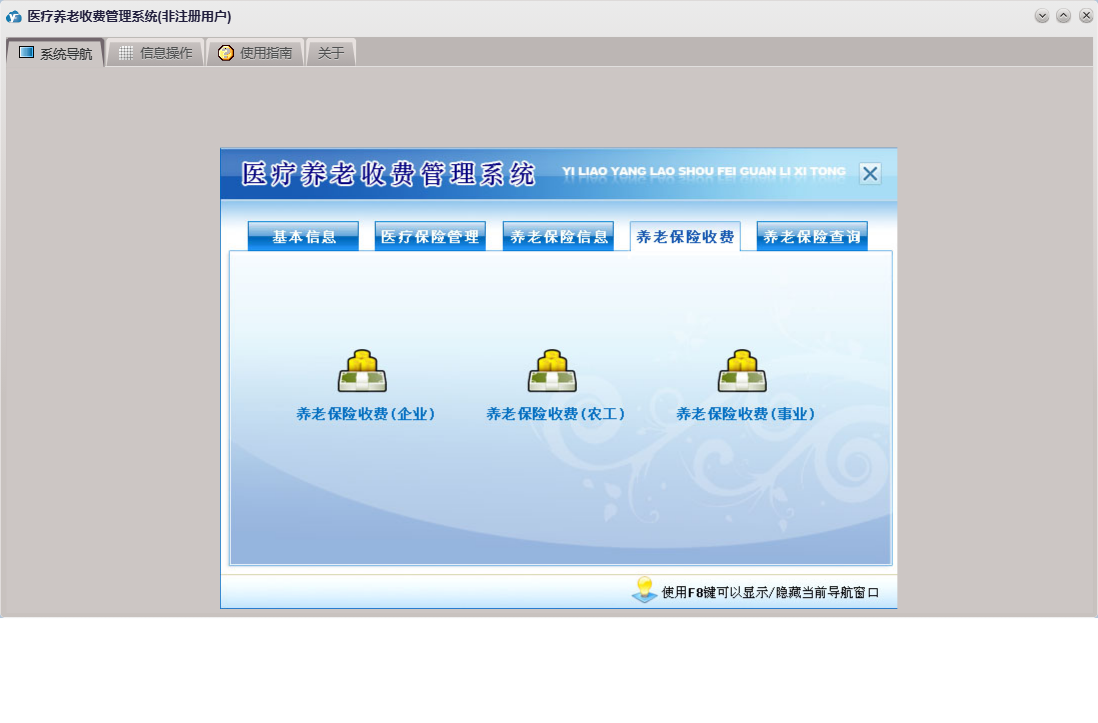Switch to the 医疗保险管理 tab

[430, 236]
